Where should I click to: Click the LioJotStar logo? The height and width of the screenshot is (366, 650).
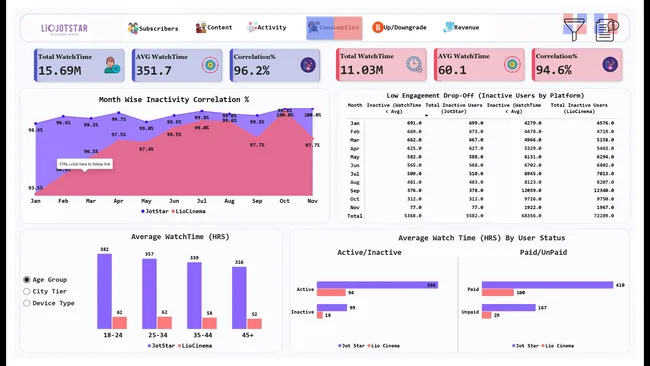click(x=65, y=29)
